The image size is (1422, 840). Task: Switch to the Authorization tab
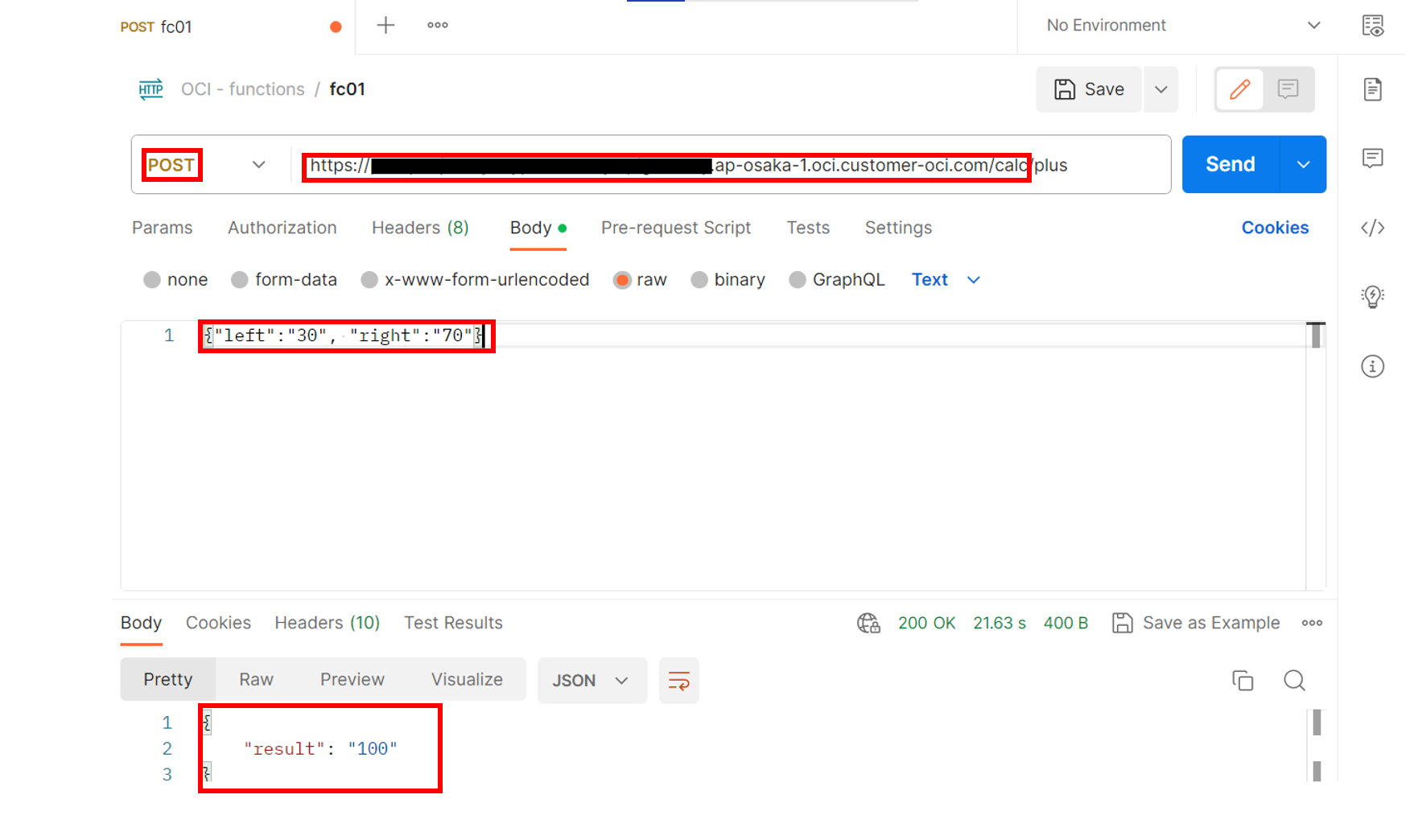(x=282, y=228)
